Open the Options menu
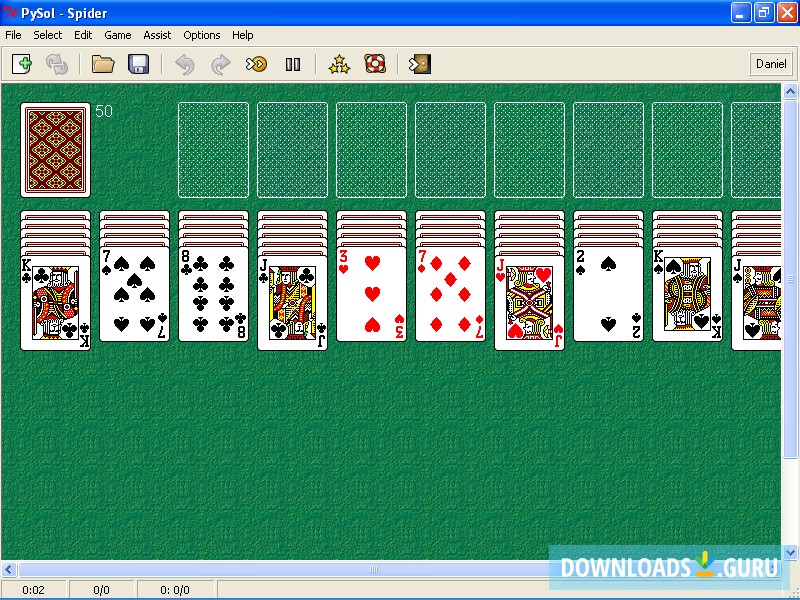Screen dimensions: 800x600 [202, 35]
